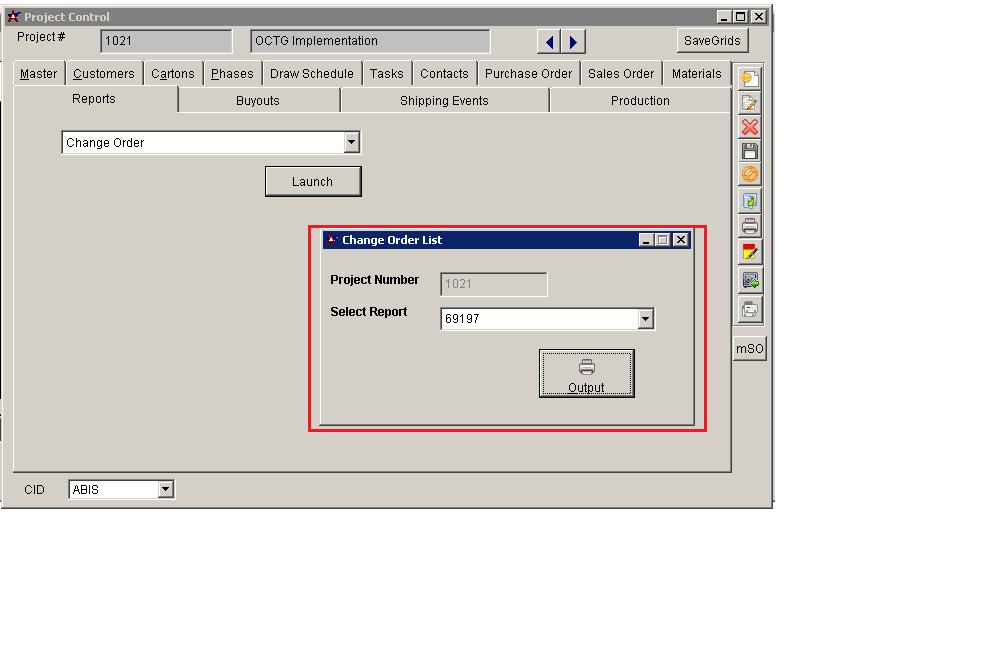Go to next project with right arrow
The height and width of the screenshot is (645, 991).
pos(573,42)
